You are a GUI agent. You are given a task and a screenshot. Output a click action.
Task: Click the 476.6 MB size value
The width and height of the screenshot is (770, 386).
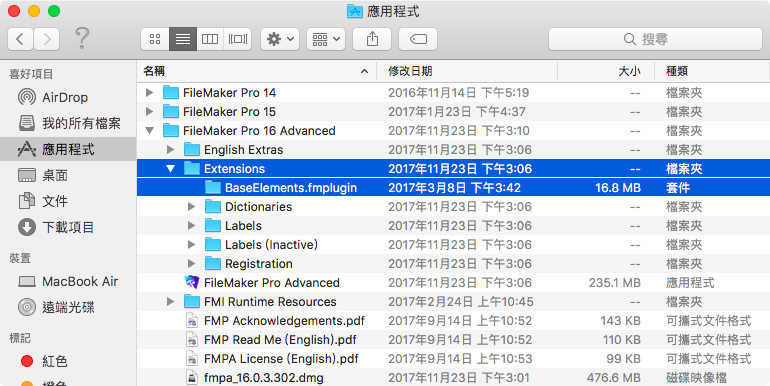click(x=614, y=378)
